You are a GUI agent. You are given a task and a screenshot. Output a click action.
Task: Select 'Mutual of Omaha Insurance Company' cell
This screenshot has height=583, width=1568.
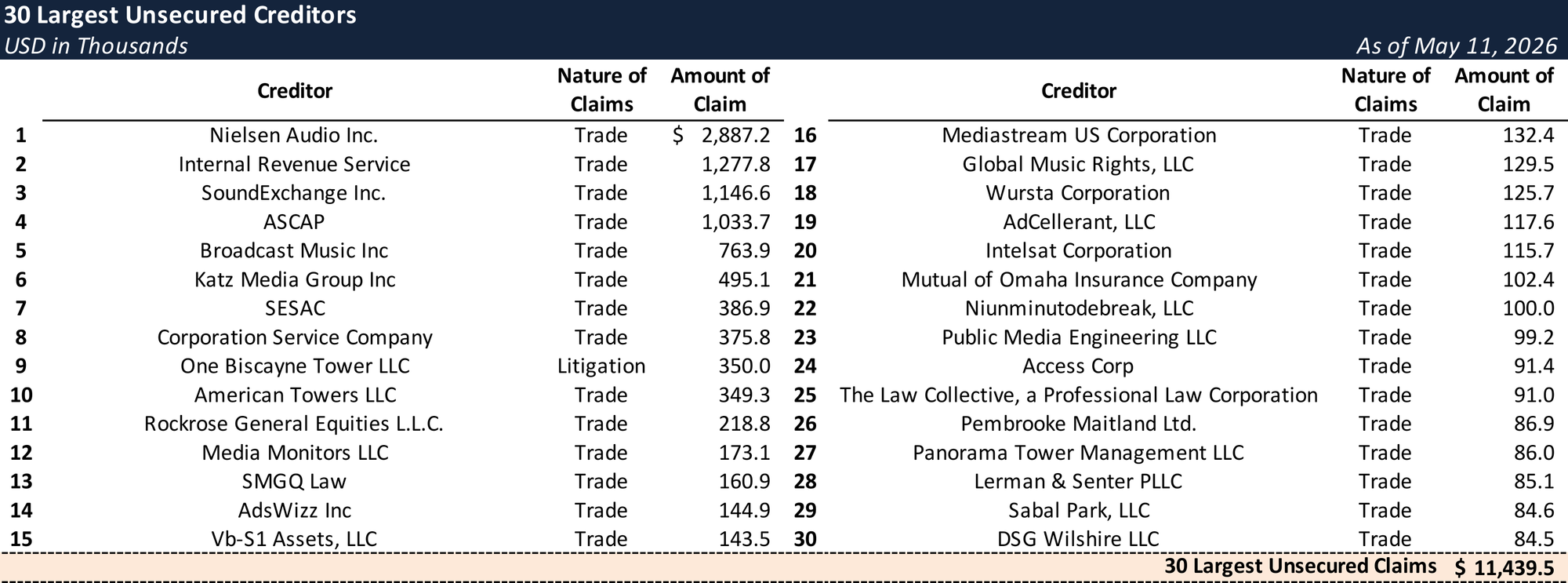click(1079, 279)
